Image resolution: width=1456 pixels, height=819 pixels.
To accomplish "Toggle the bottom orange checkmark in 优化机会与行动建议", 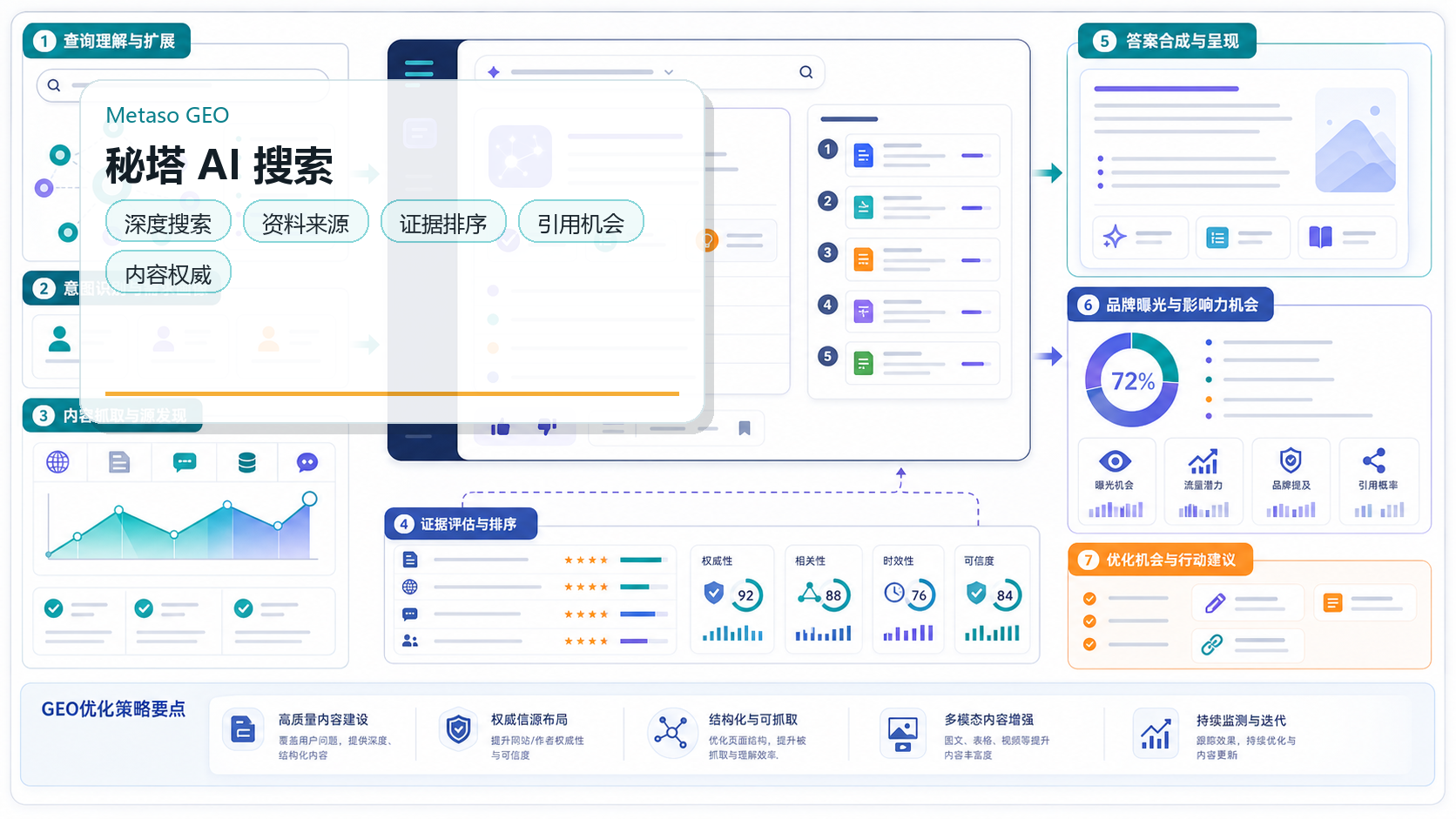I will click(x=1089, y=644).
